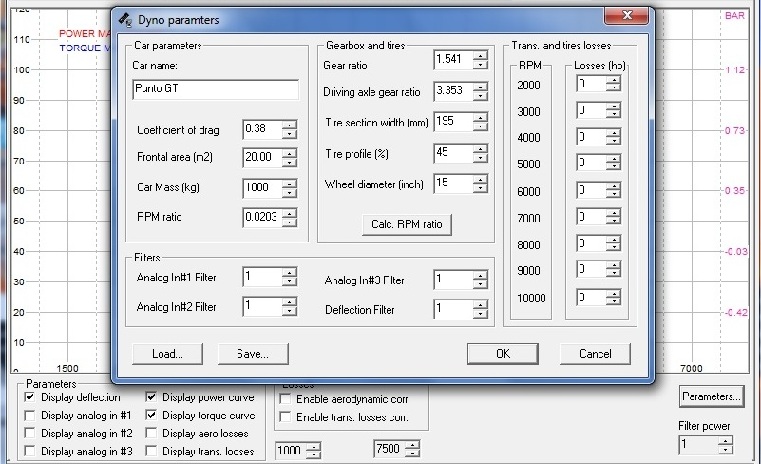Increase losses for 2000 RPM
The image size is (761, 464).
point(610,80)
